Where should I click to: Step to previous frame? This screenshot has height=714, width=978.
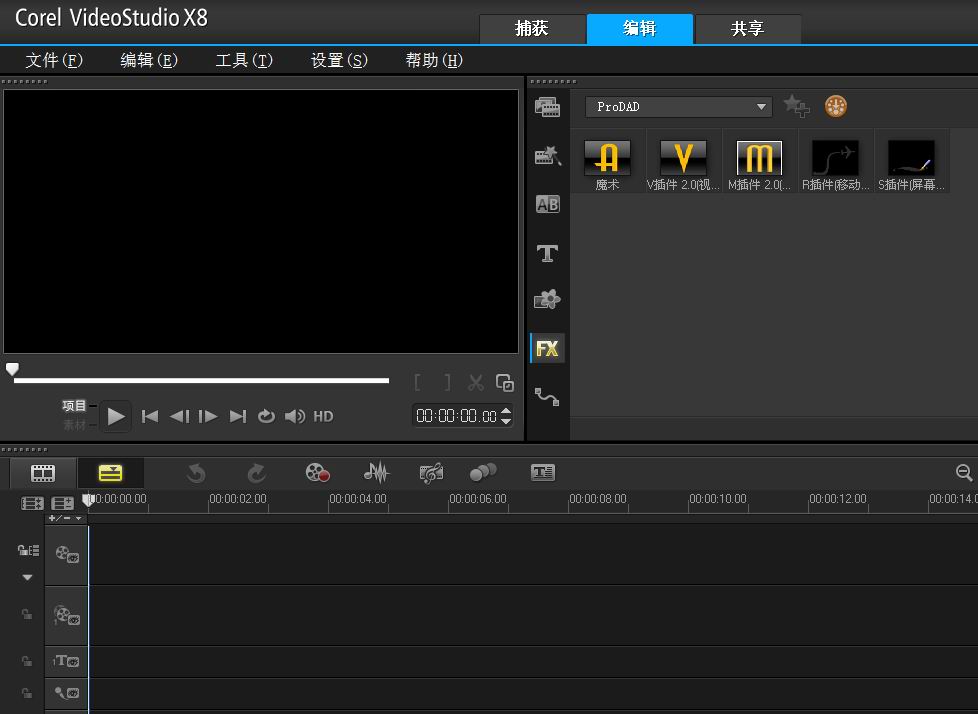[180, 417]
